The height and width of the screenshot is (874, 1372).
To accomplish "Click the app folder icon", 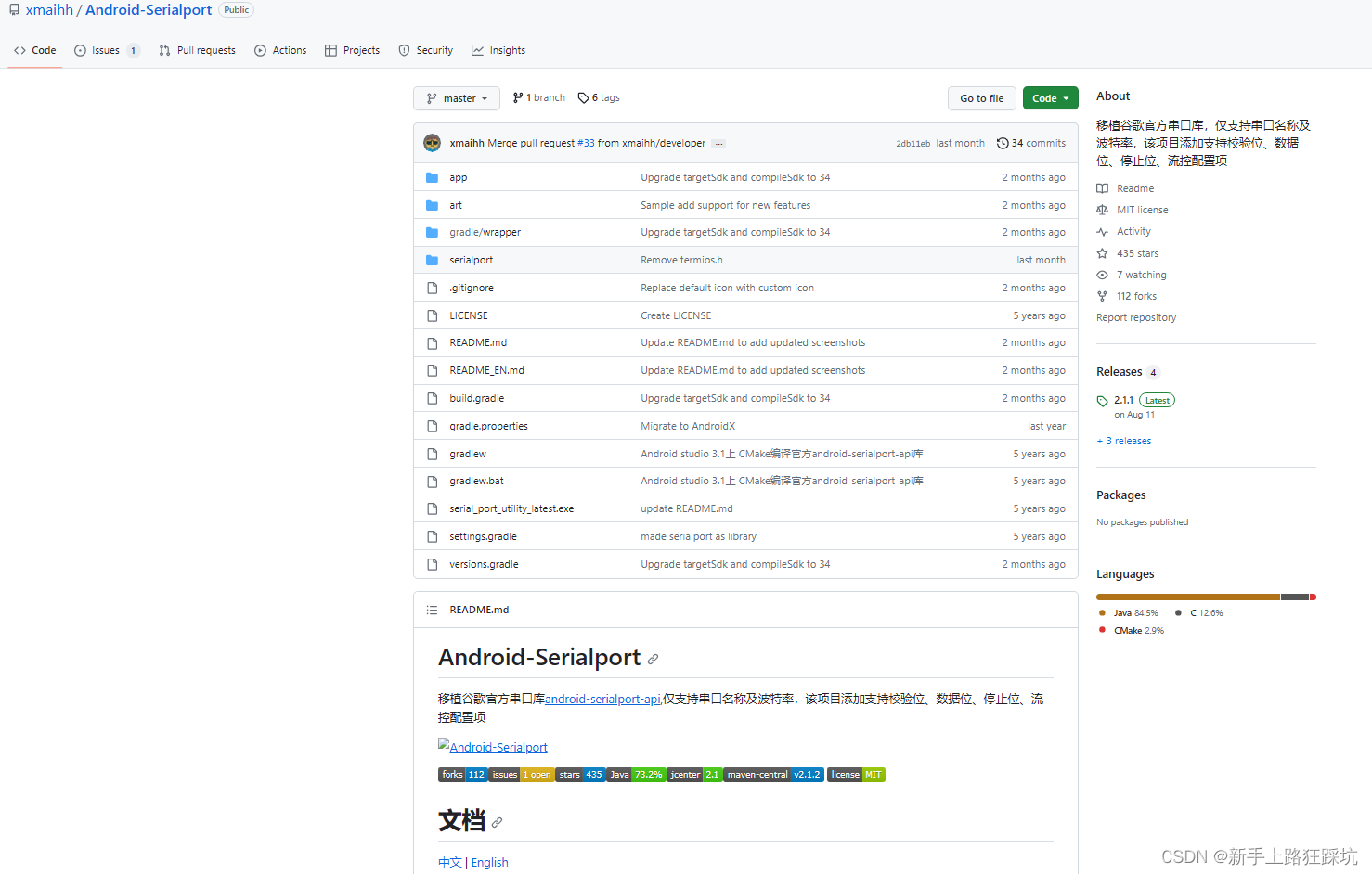I will pos(432,177).
